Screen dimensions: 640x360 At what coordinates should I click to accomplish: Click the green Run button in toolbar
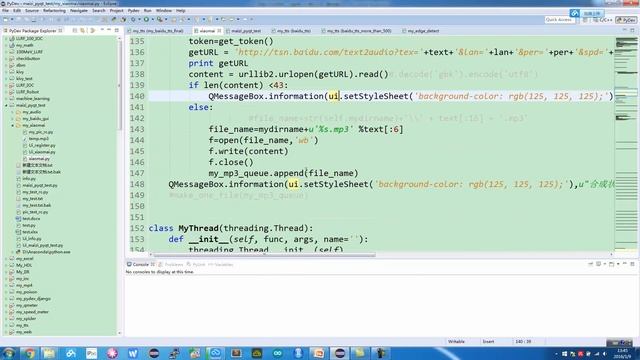[146, 19]
